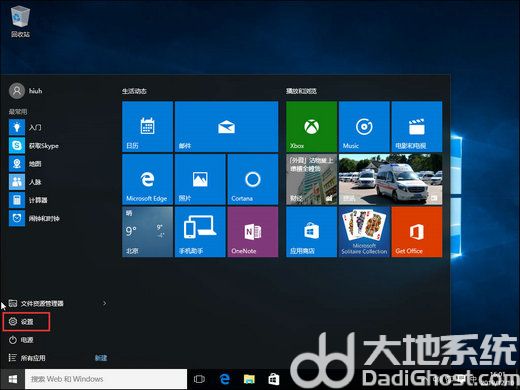Open Settings from the Start menu

tap(26, 322)
